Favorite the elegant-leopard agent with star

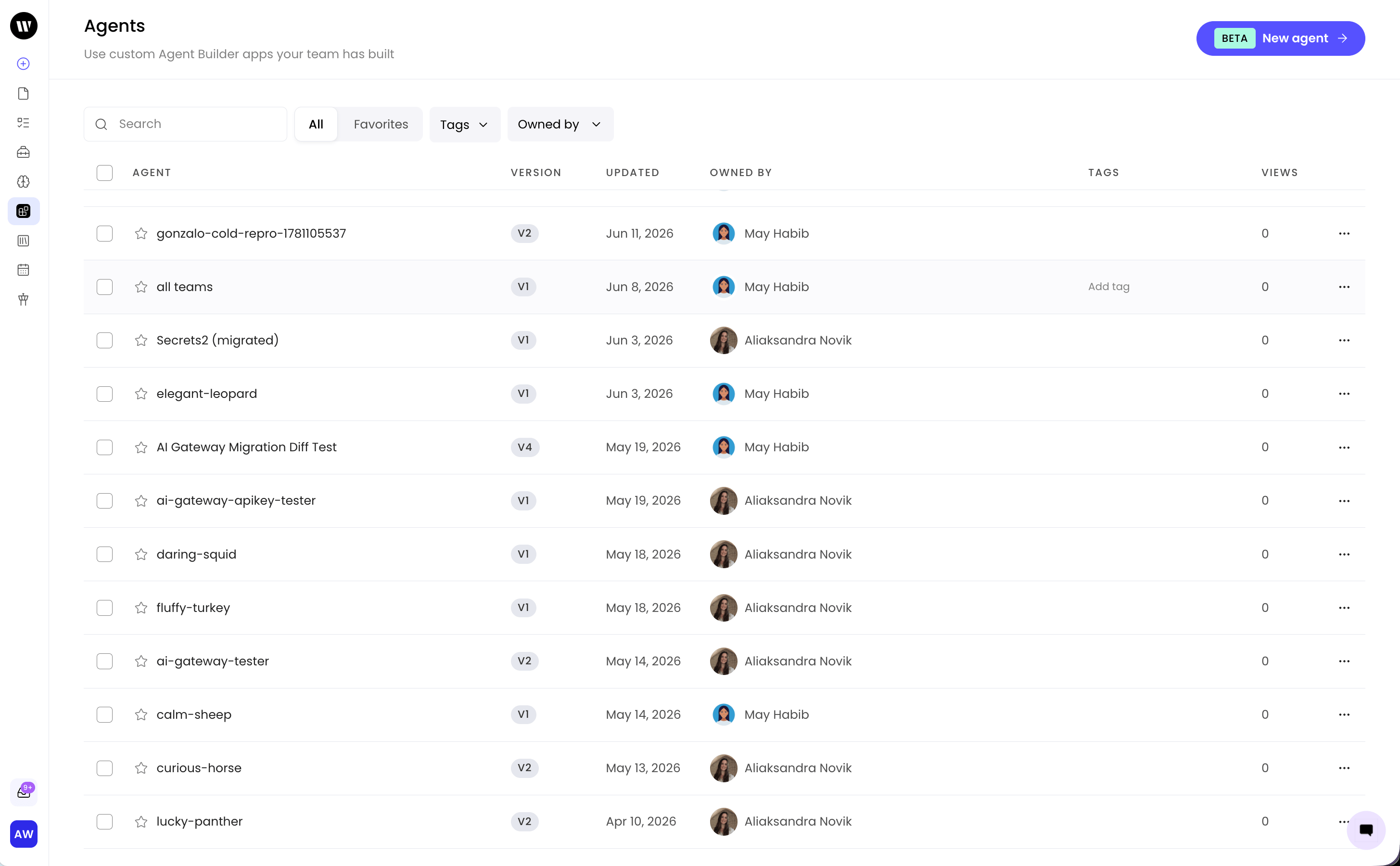[x=141, y=394]
